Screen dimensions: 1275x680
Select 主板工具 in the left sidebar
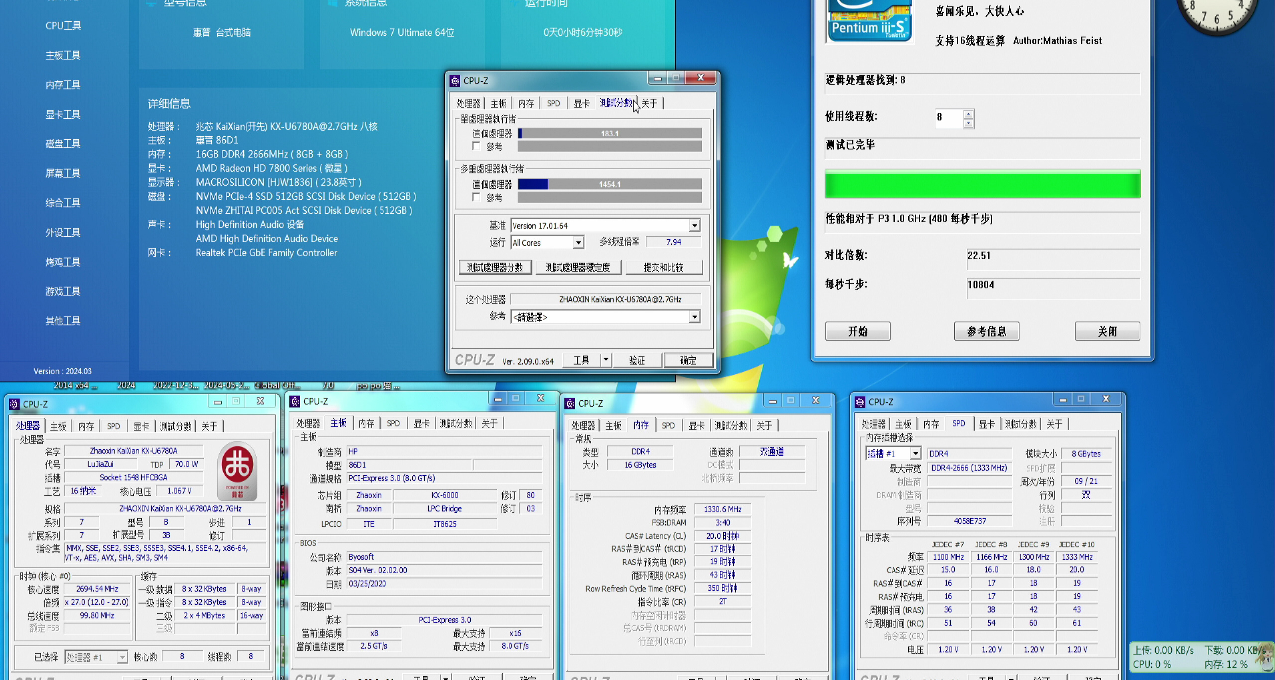coord(63,55)
